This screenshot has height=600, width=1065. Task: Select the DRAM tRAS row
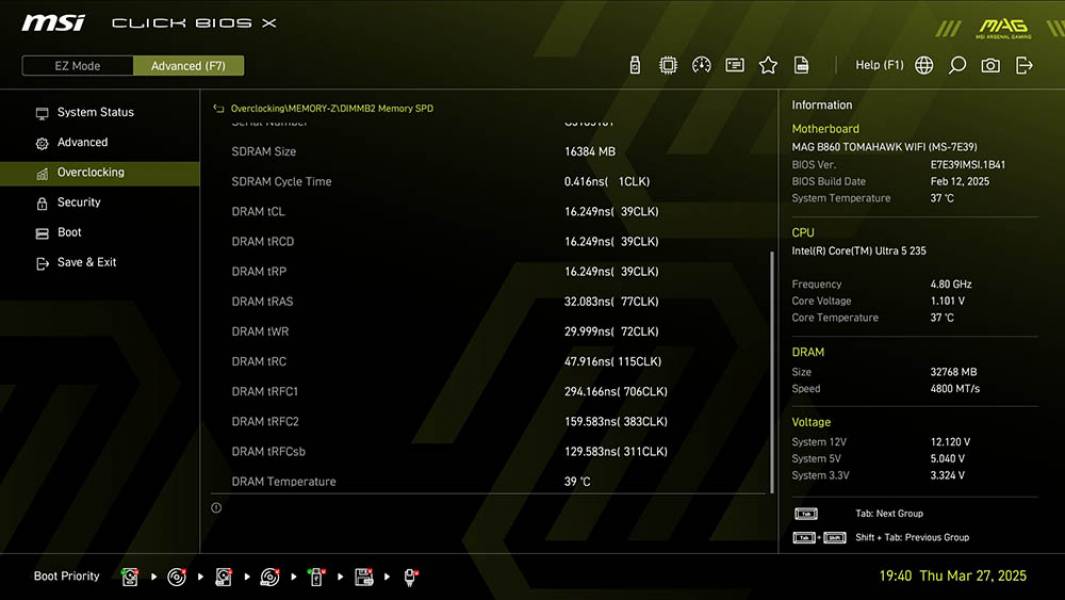(x=489, y=301)
